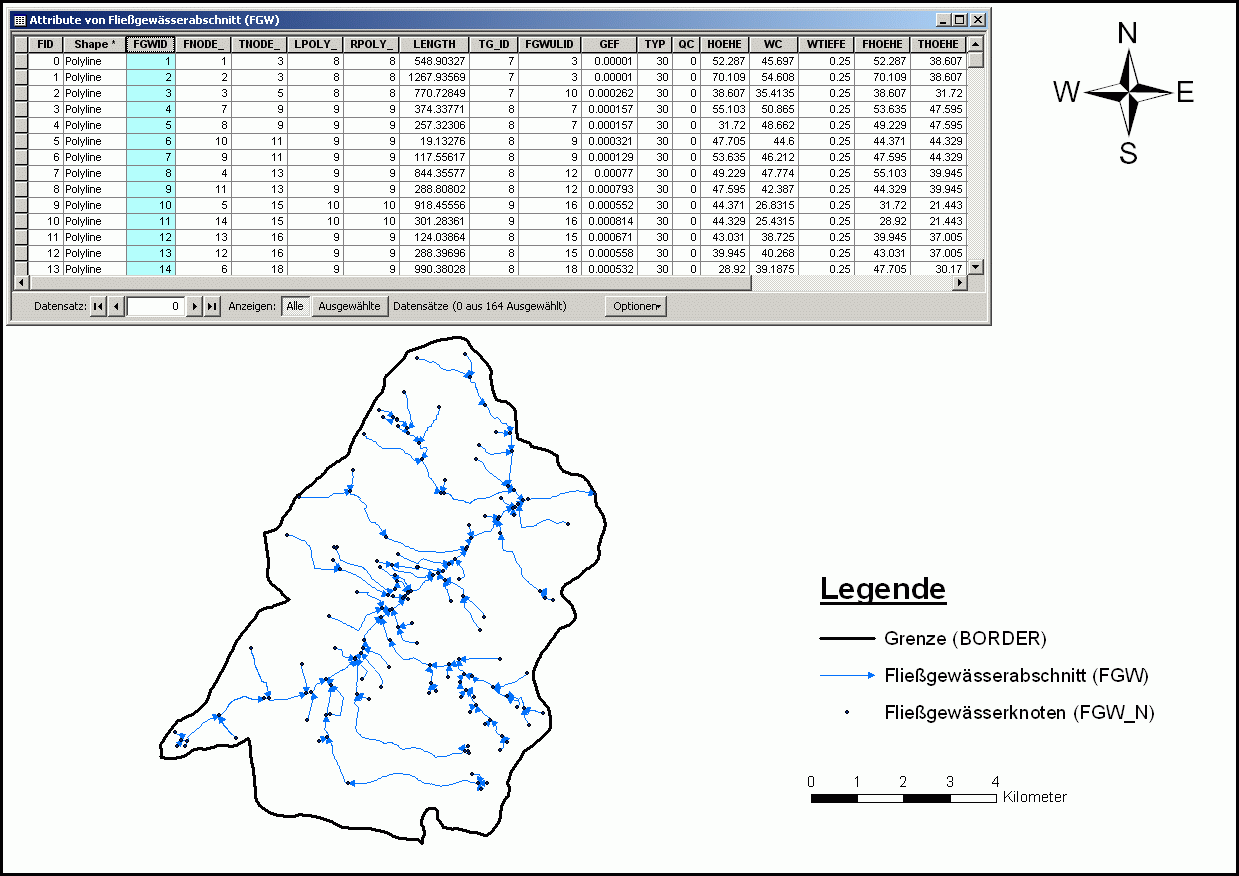The width and height of the screenshot is (1239, 876).
Task: Go to the first record in table
Action: click(98, 307)
